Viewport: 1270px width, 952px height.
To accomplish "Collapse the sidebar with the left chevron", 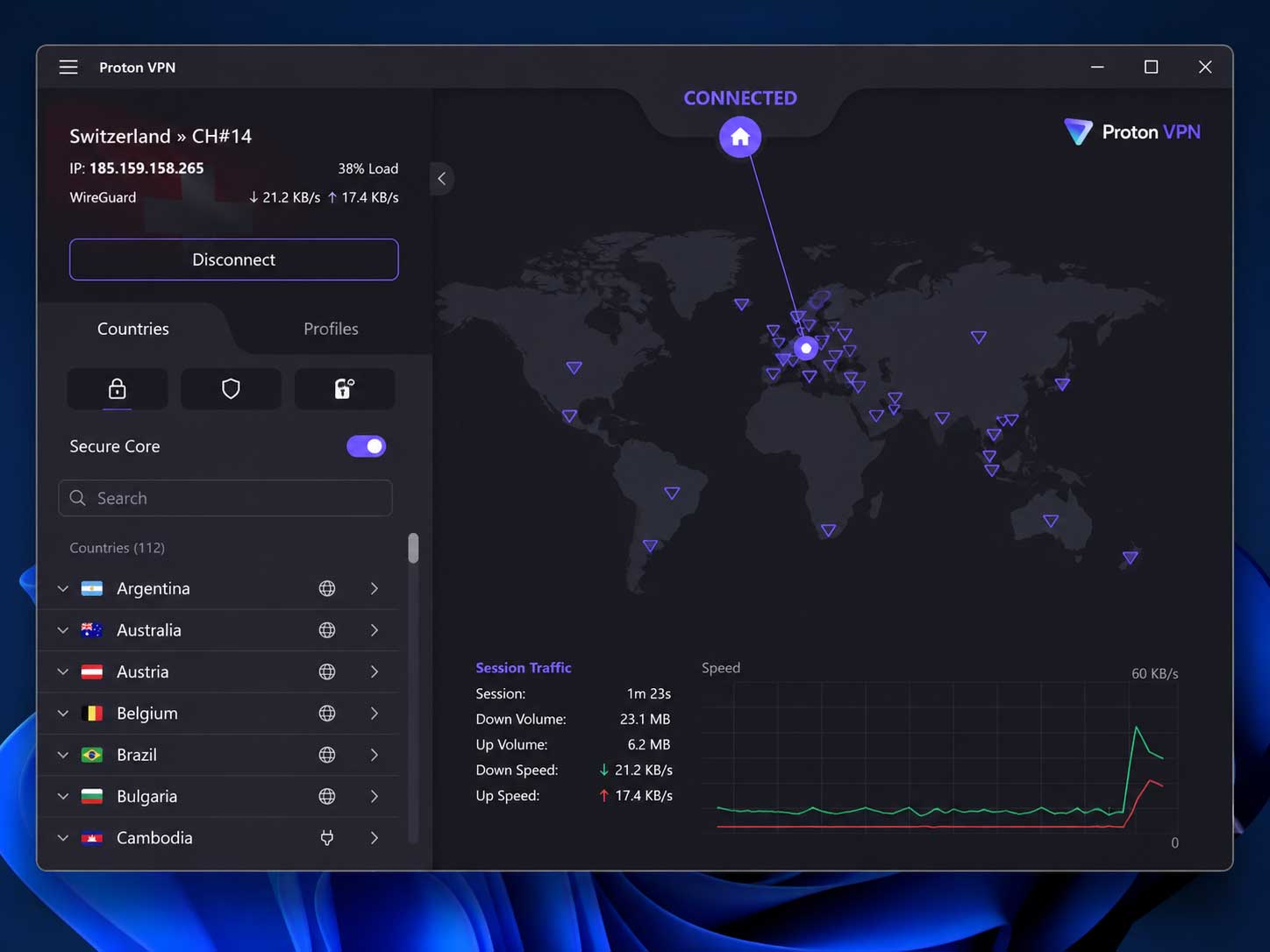I will [x=442, y=179].
